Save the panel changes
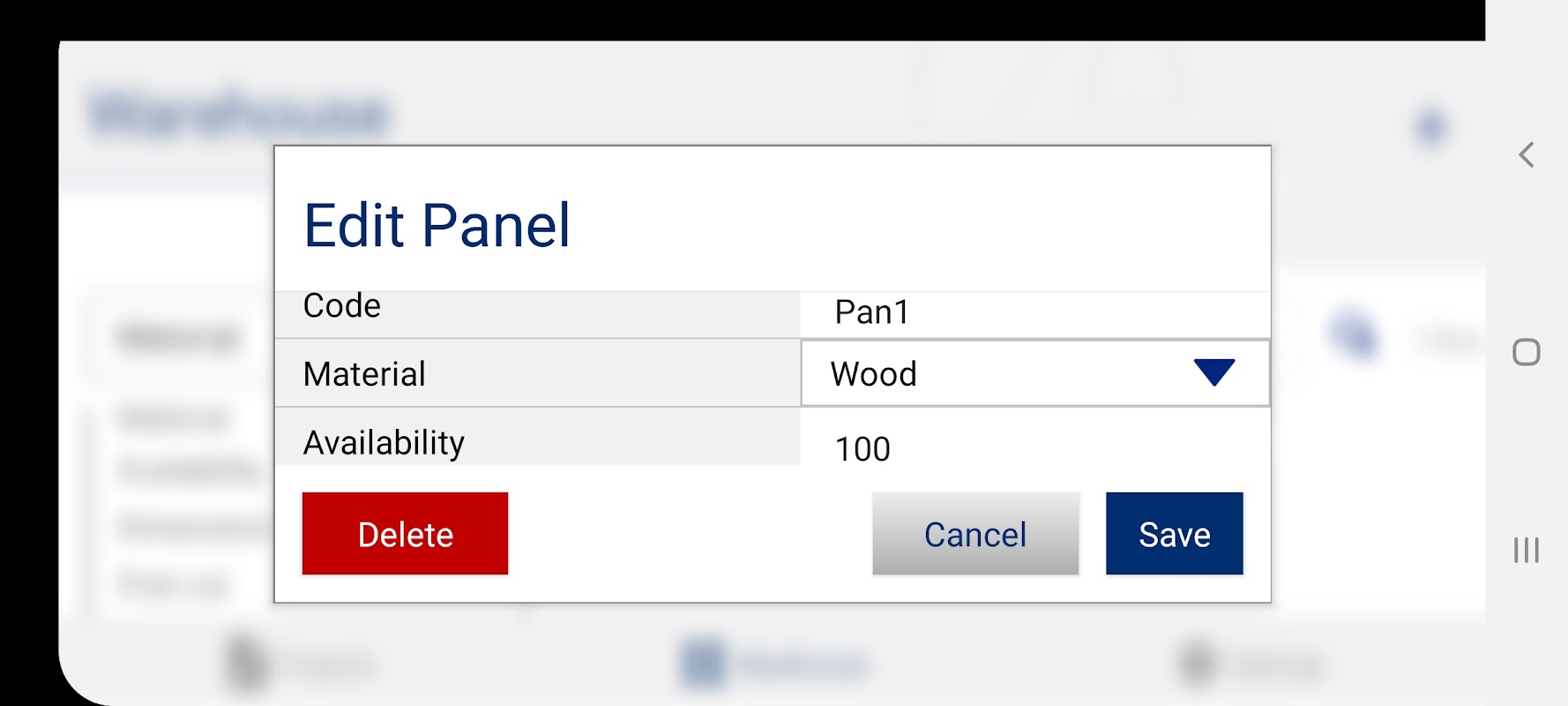This screenshot has width=1568, height=706. pyautogui.click(x=1175, y=533)
